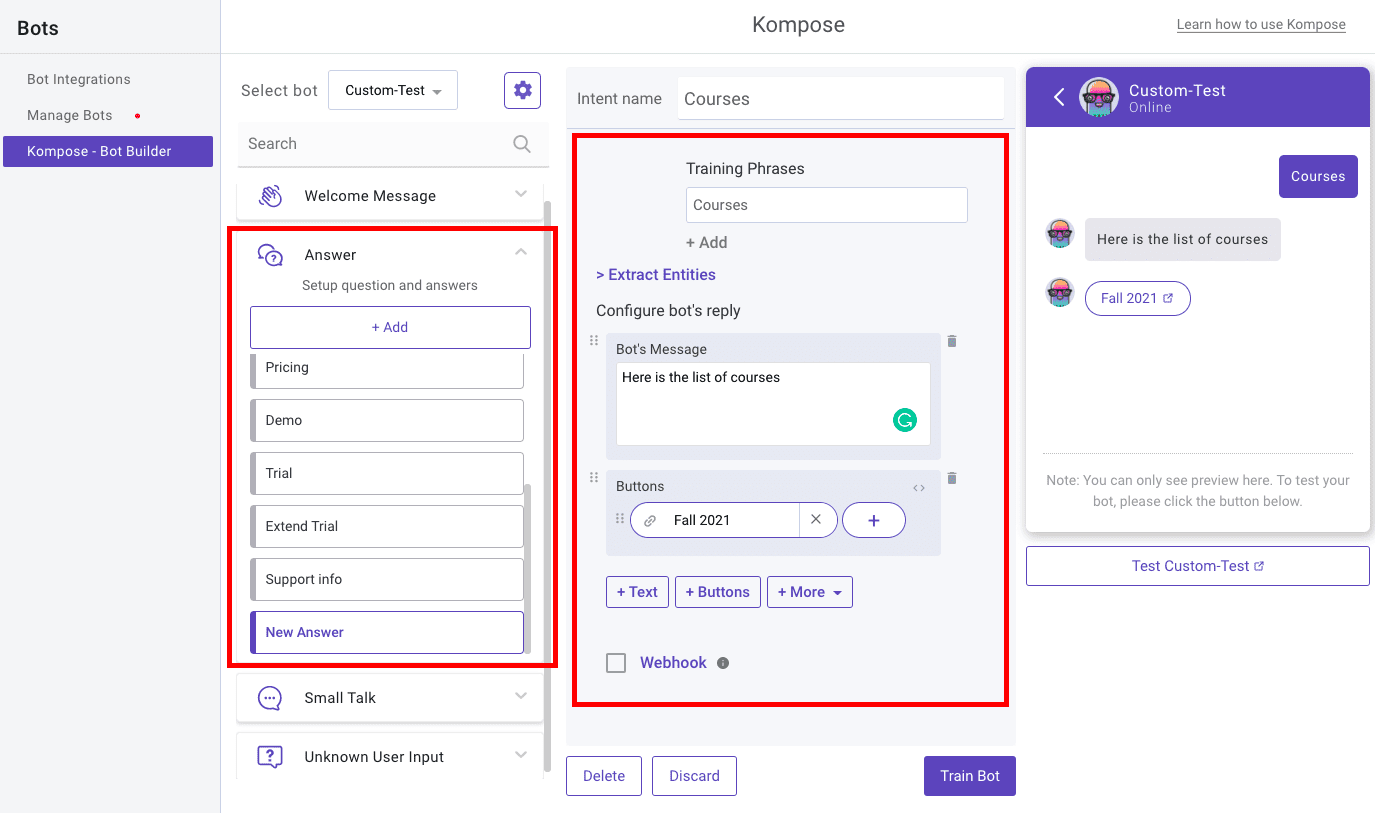Click the Grammarly icon in the message editor
The width and height of the screenshot is (1375, 813).
click(x=905, y=420)
